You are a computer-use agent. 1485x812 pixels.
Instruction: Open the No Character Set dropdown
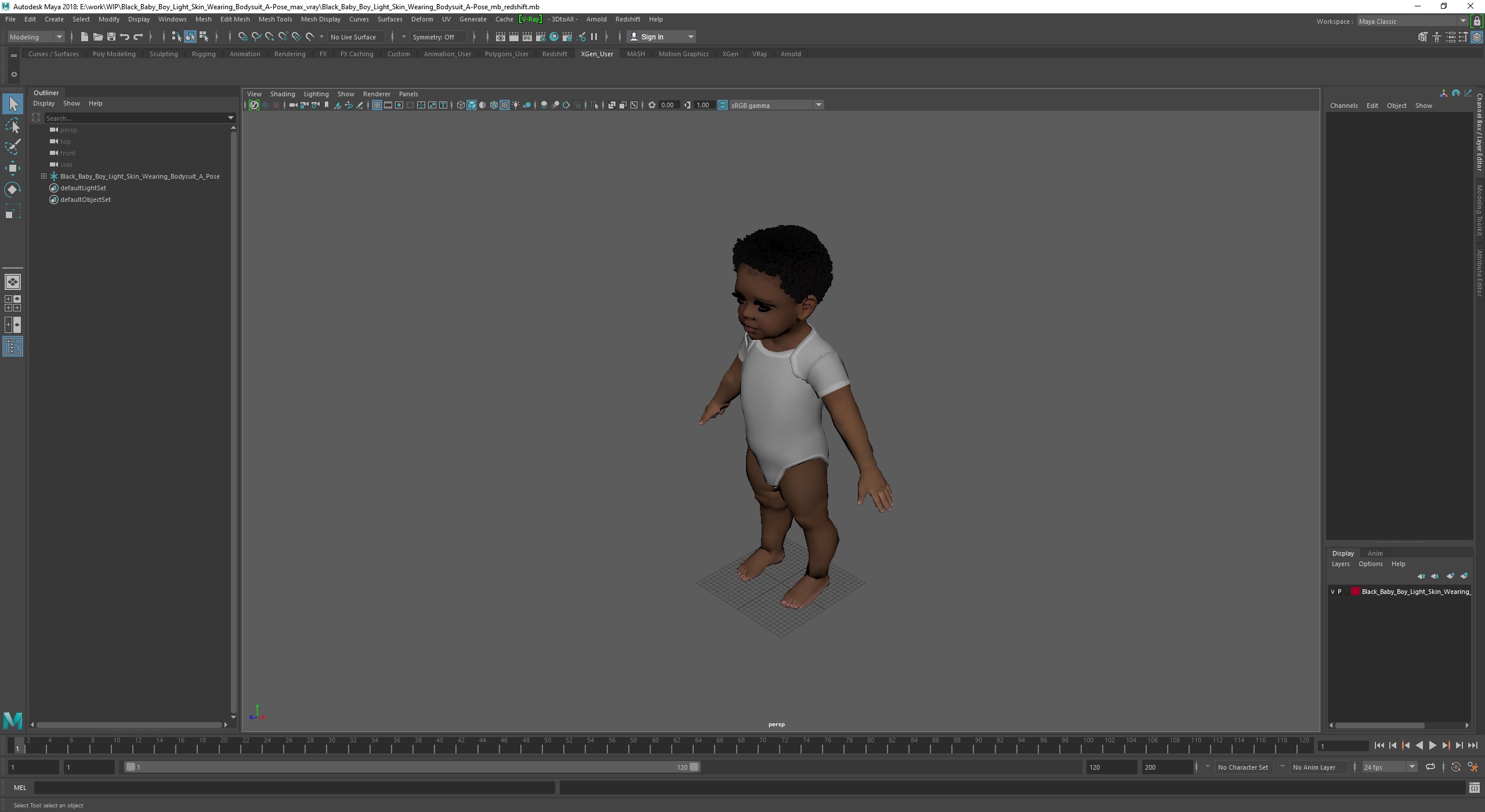(x=1207, y=767)
